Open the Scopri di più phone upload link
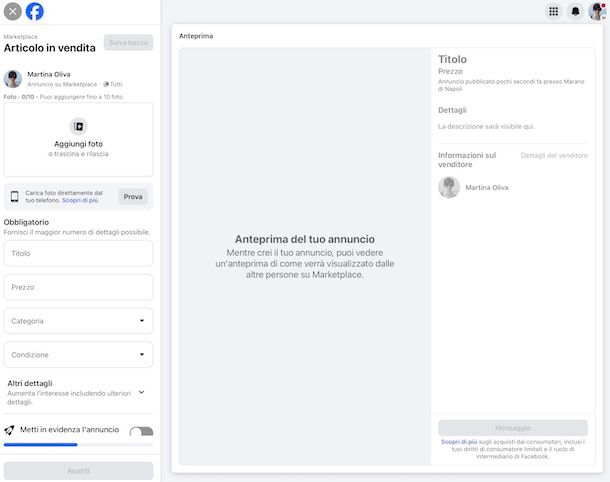Screen dimensions: 610x482 pos(80,200)
